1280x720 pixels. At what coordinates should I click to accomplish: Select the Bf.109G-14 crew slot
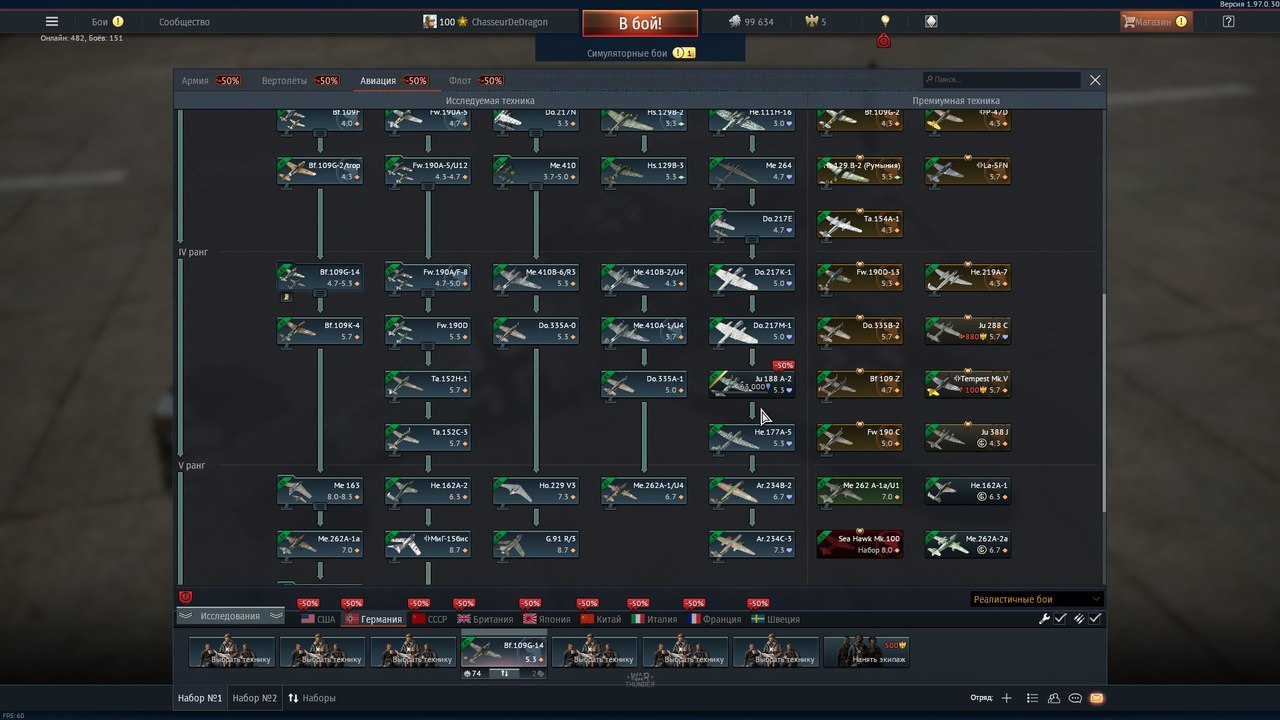(504, 652)
